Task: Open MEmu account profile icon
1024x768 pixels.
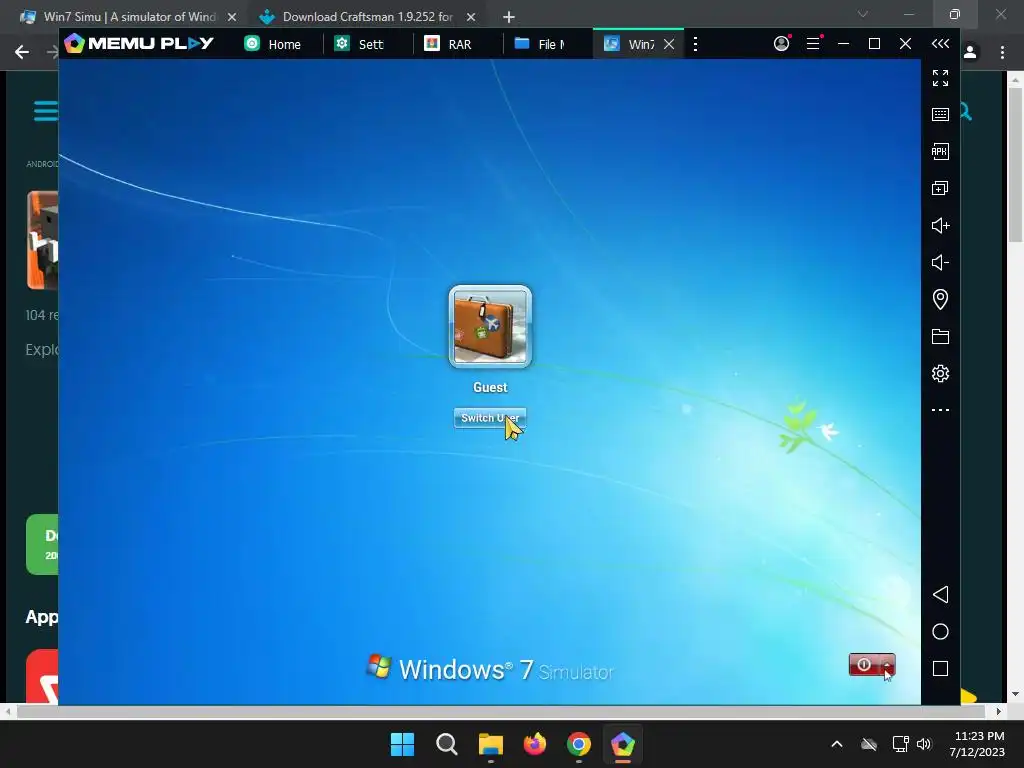Action: tap(781, 44)
